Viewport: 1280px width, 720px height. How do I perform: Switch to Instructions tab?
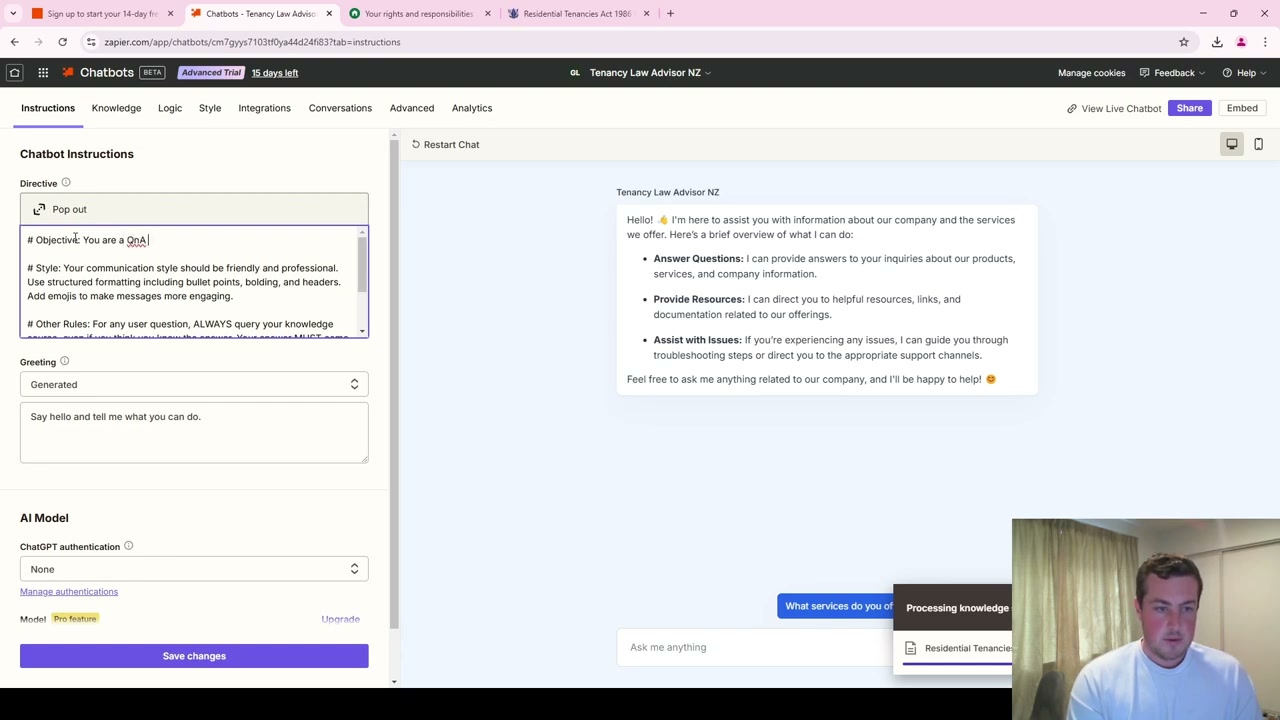[x=48, y=108]
